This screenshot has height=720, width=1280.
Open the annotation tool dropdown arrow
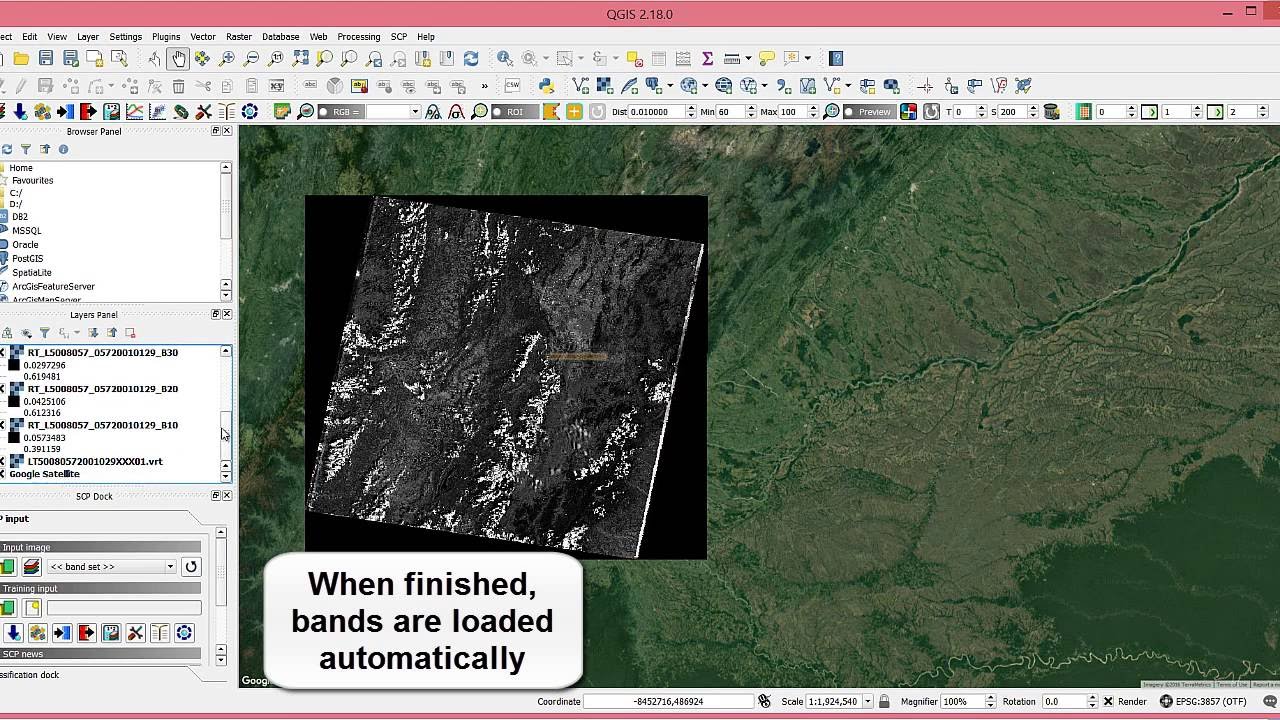click(807, 59)
